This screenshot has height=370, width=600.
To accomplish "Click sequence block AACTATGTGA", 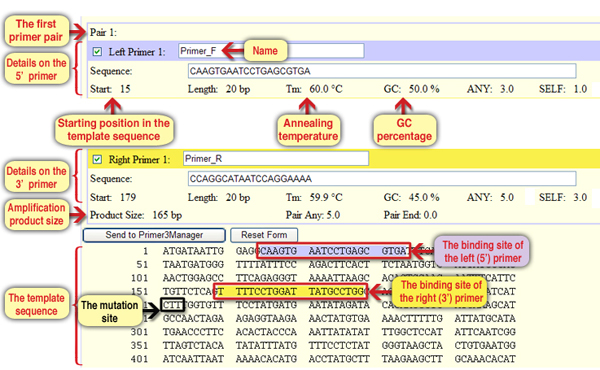I will click(339, 318).
